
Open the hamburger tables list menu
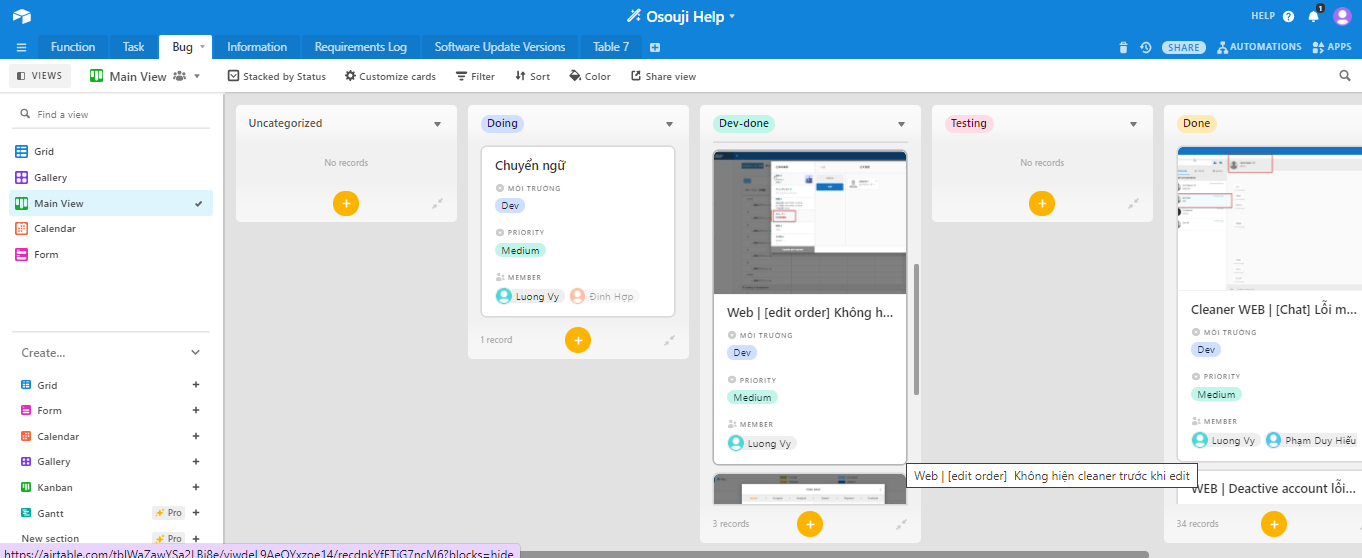[21, 47]
